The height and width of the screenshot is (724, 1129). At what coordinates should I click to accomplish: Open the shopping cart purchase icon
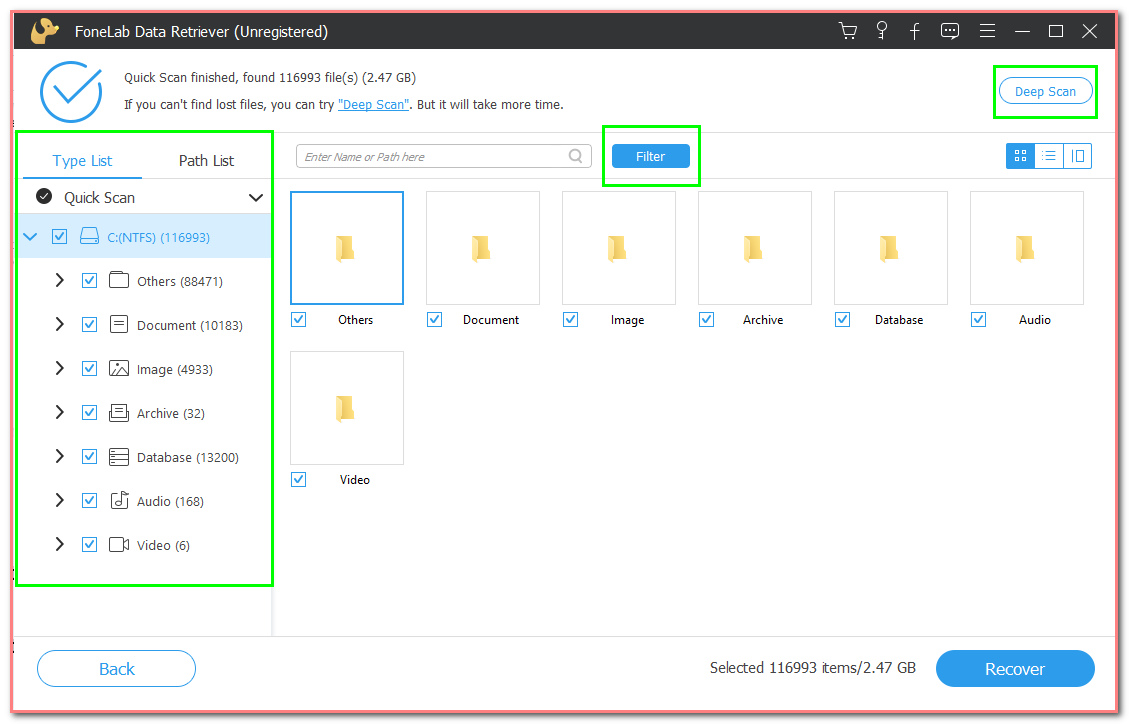pos(847,31)
